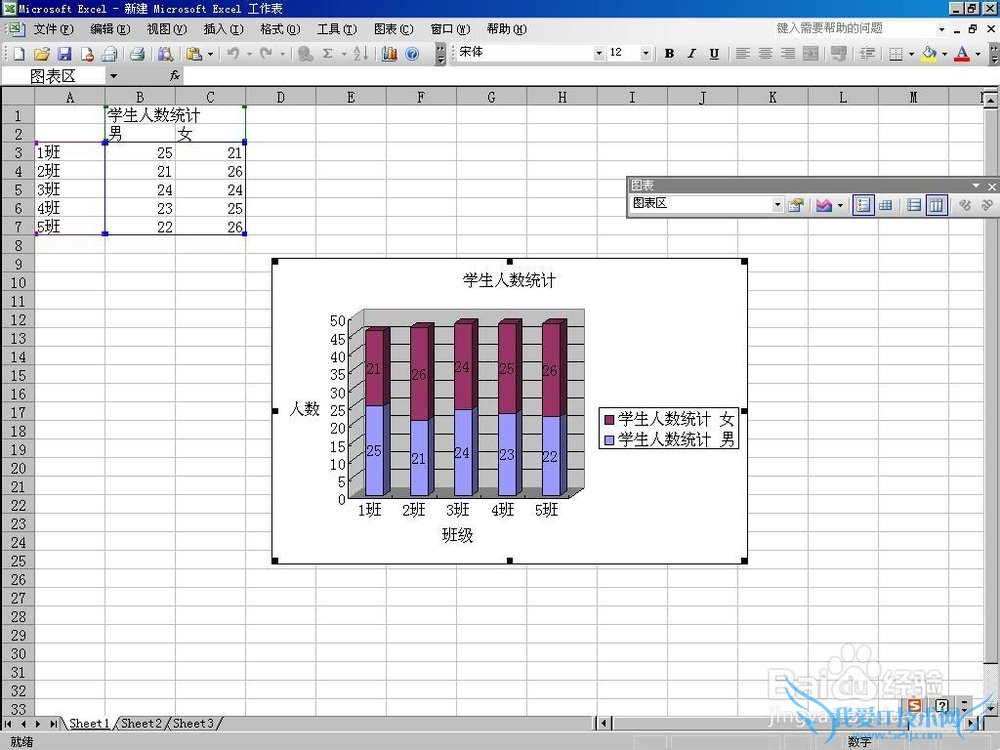The height and width of the screenshot is (750, 1000).
Task: Click the AutoSum sigma icon
Action: pyautogui.click(x=328, y=54)
